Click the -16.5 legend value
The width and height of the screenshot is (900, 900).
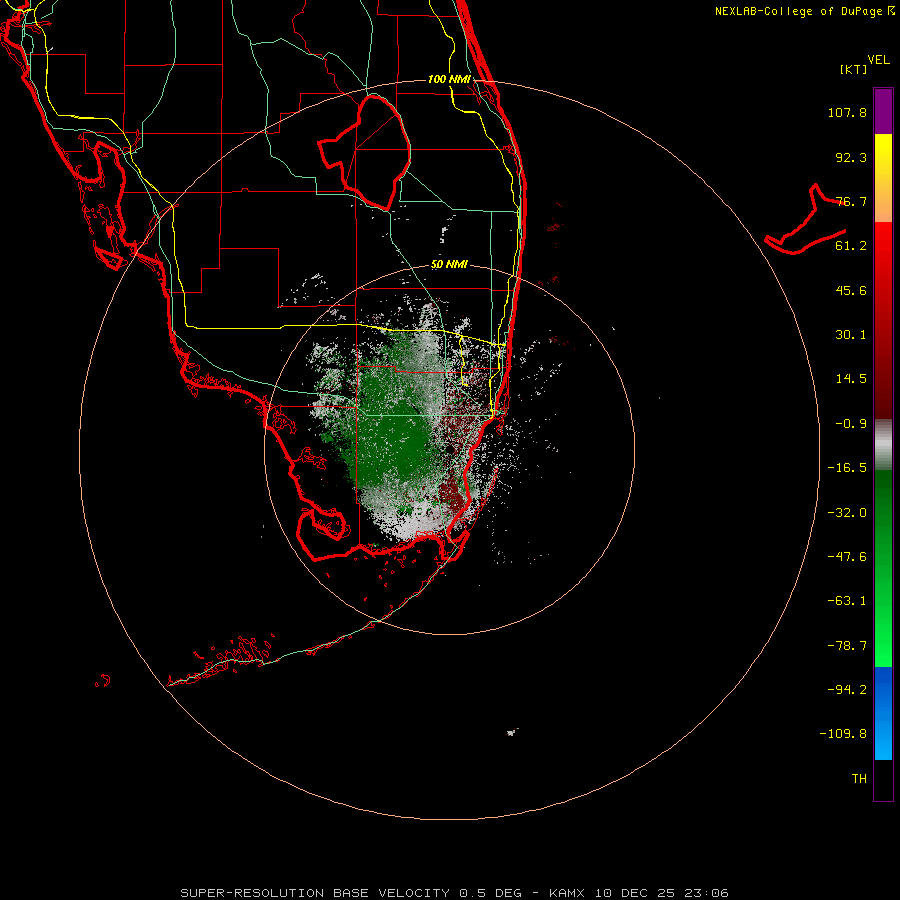tap(847, 468)
